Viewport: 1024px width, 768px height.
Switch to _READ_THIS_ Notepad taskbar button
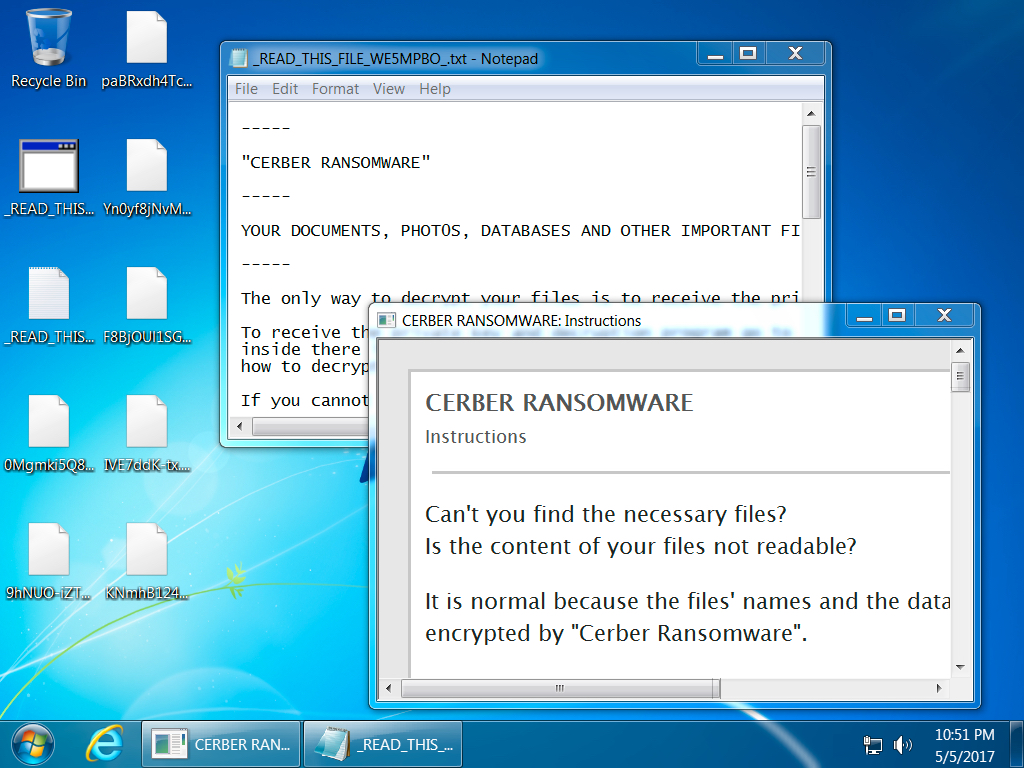pyautogui.click(x=383, y=744)
